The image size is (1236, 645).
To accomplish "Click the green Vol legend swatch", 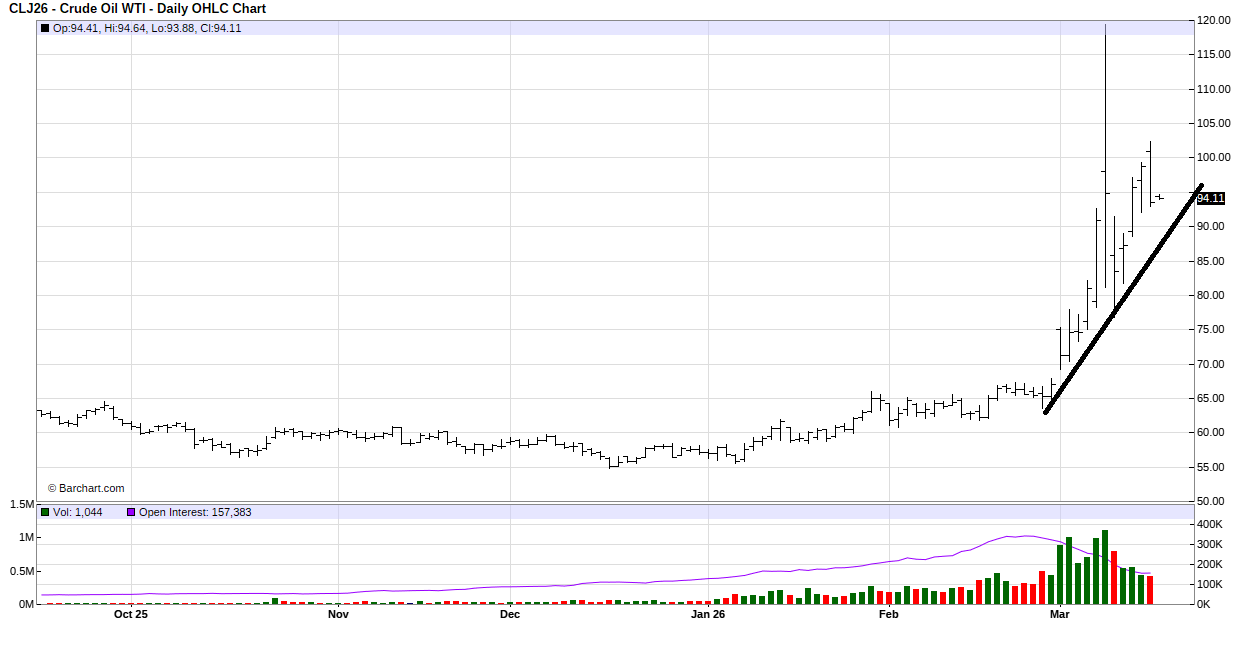I will (45, 512).
